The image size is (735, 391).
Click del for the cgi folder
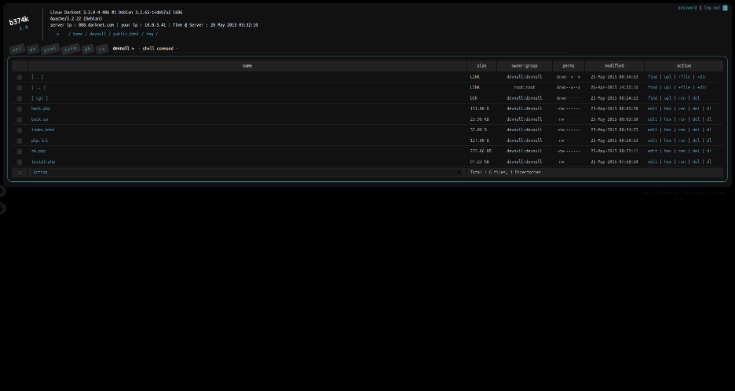point(696,98)
